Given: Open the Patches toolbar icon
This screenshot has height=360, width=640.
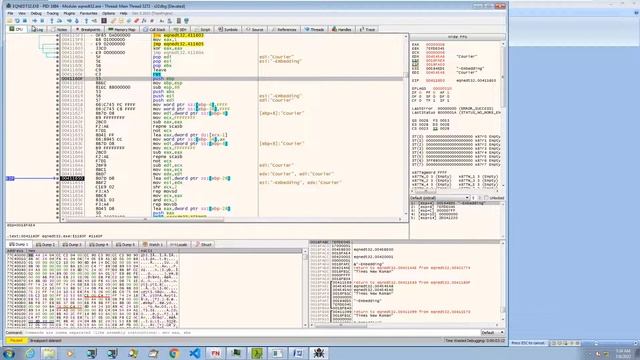Looking at the screenshot, I should (113, 20).
